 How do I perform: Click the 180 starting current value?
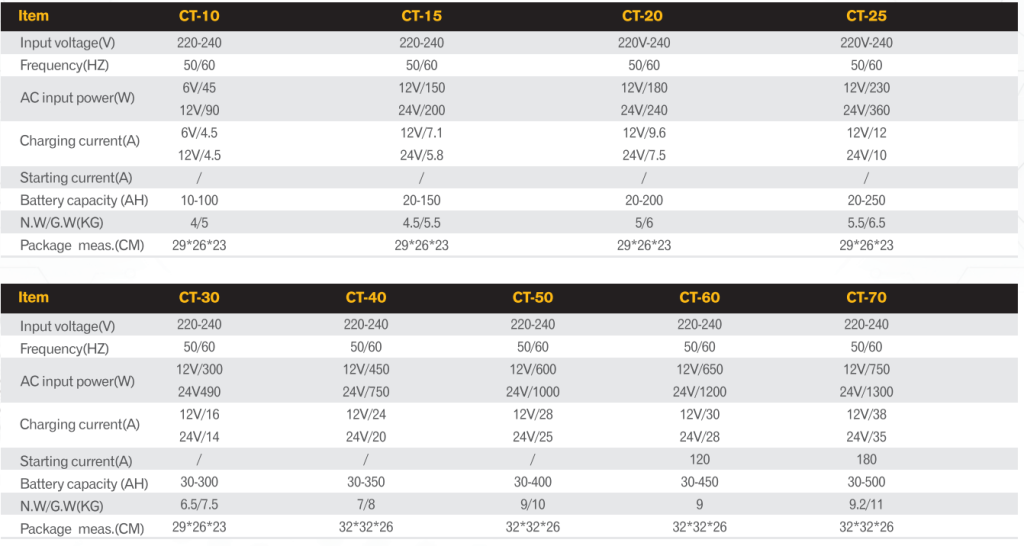click(866, 460)
